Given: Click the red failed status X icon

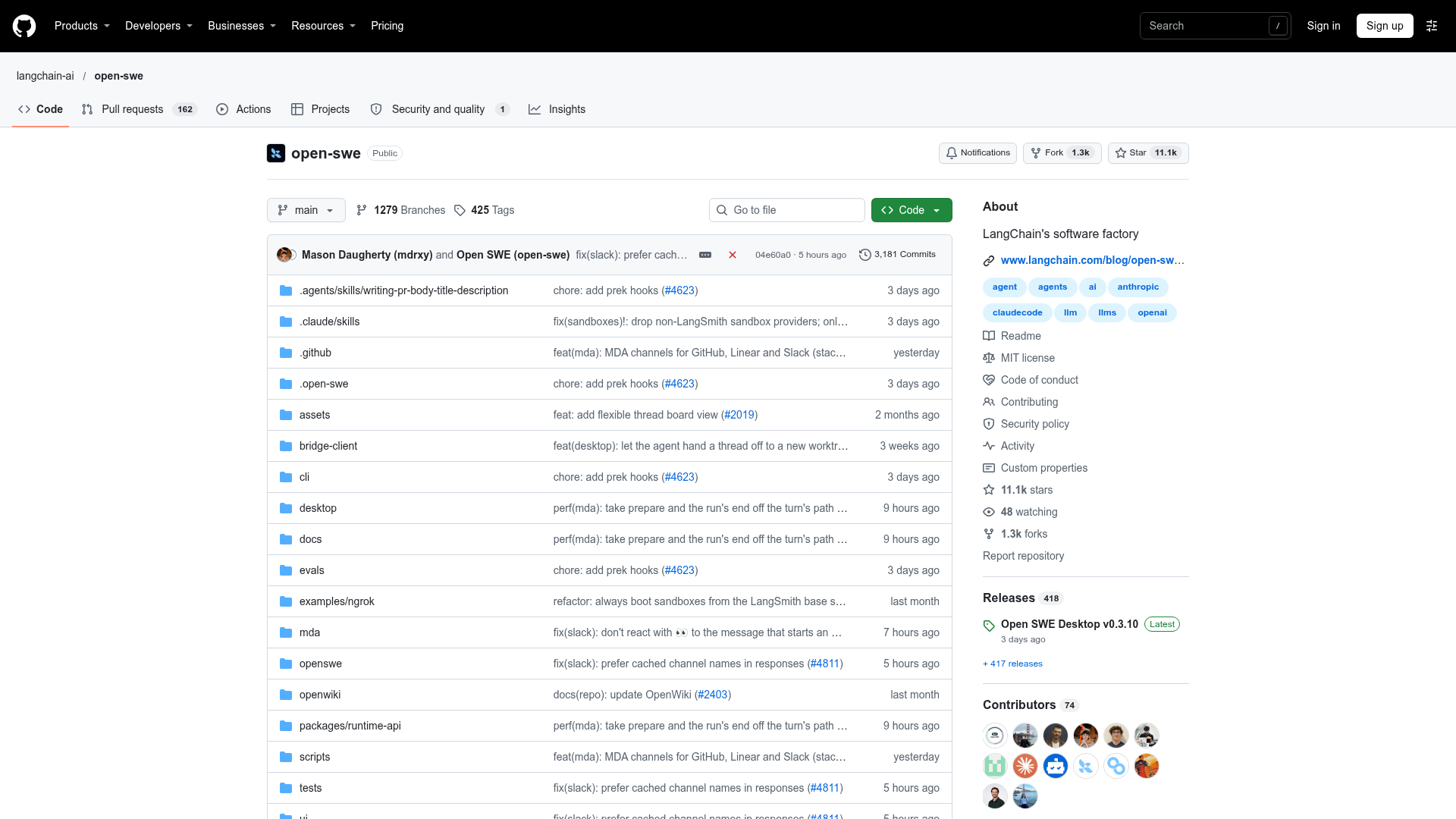Looking at the screenshot, I should tap(733, 255).
